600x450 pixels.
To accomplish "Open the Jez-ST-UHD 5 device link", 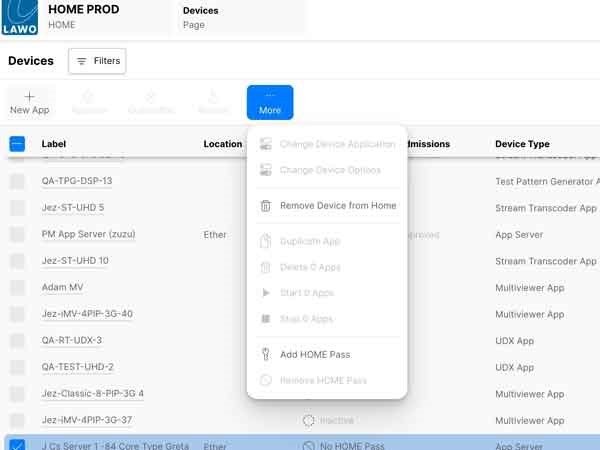I will (73, 208).
